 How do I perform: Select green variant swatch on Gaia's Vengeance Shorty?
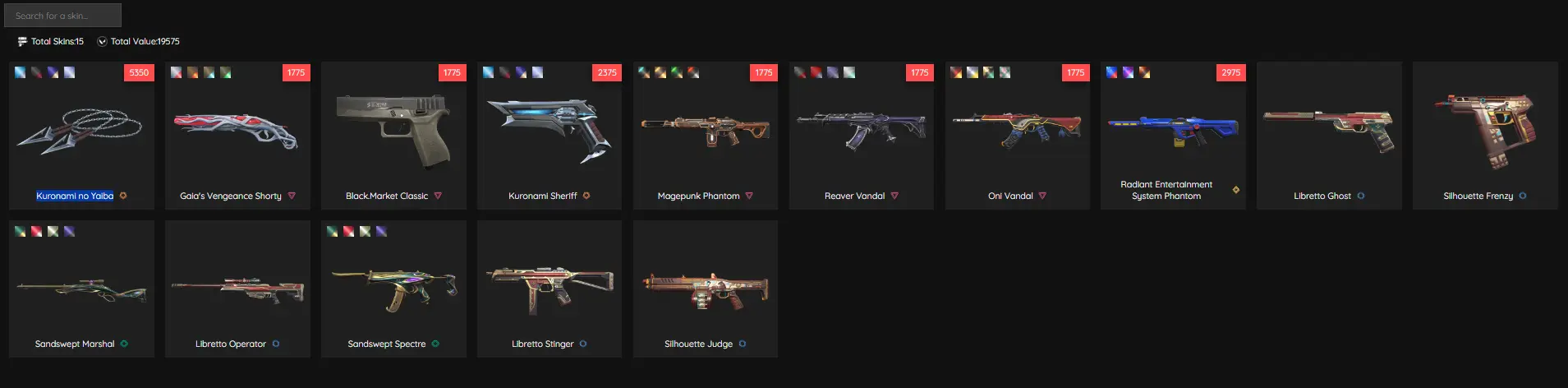tap(225, 72)
